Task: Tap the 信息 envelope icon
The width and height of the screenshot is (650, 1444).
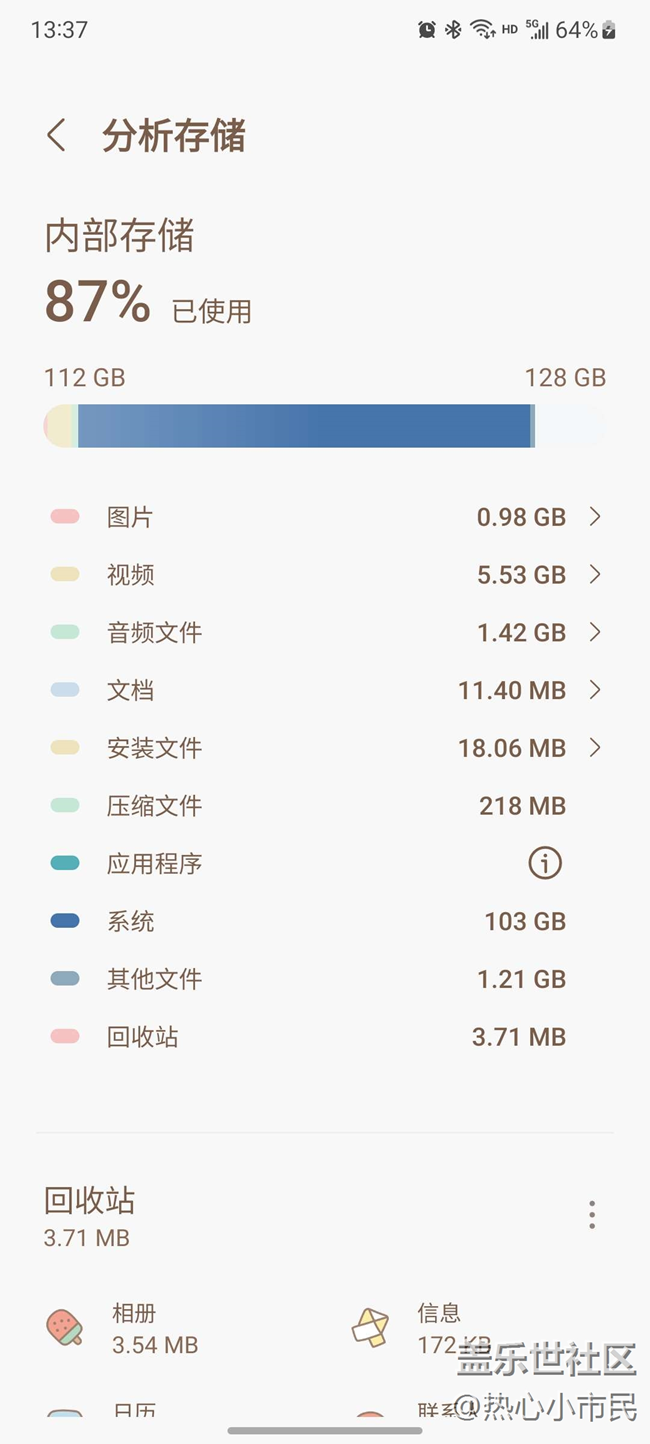Action: tap(370, 1327)
